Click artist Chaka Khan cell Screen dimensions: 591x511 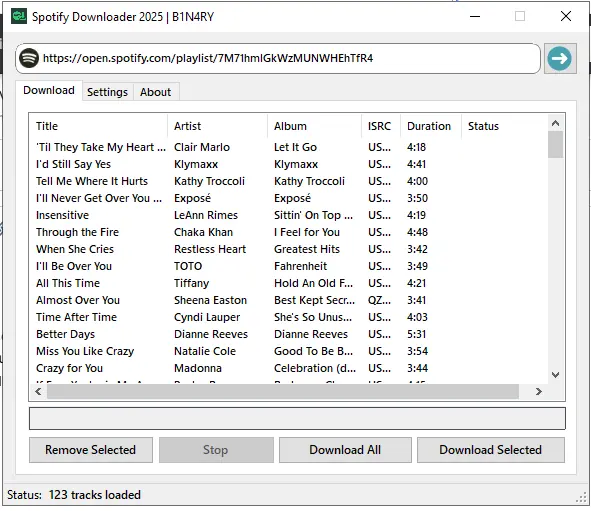point(203,232)
